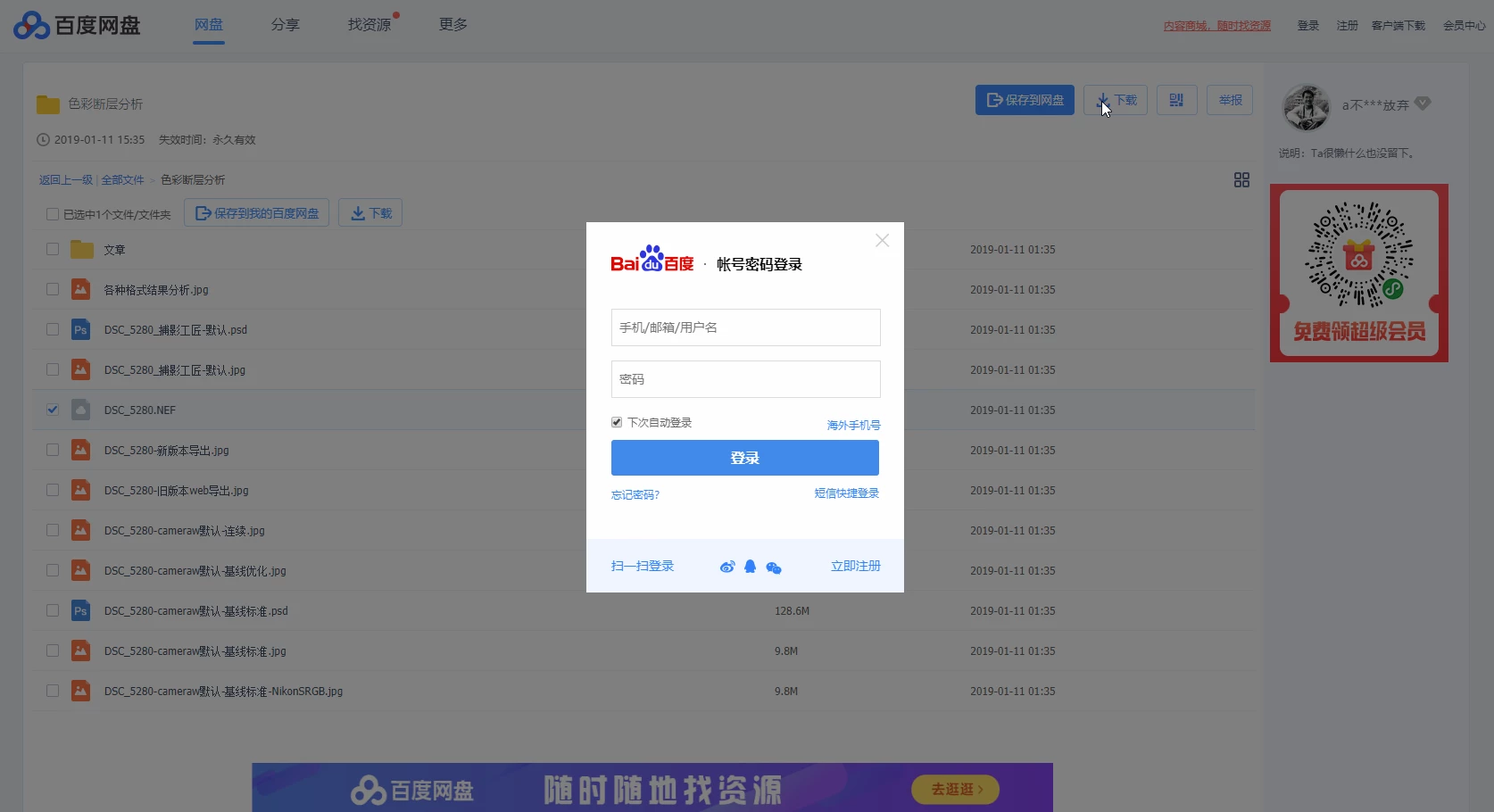Click image icon of DSC_5280-cameraw默认-连续.jpg
This screenshot has width=1494, height=812.
pyautogui.click(x=81, y=530)
